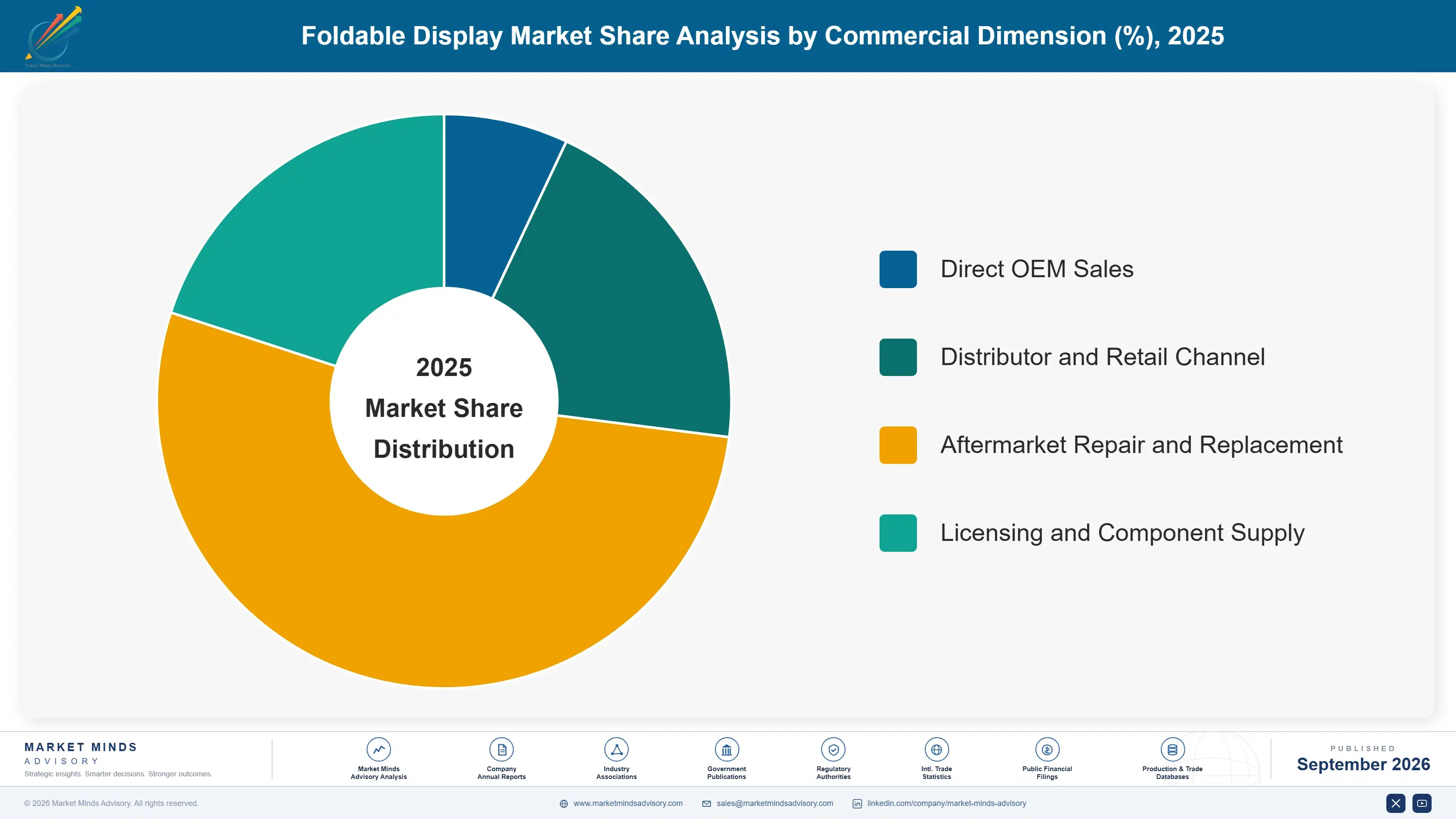Viewport: 1456px width, 819px height.
Task: Click the globe icon beside the website URL
Action: (x=563, y=804)
